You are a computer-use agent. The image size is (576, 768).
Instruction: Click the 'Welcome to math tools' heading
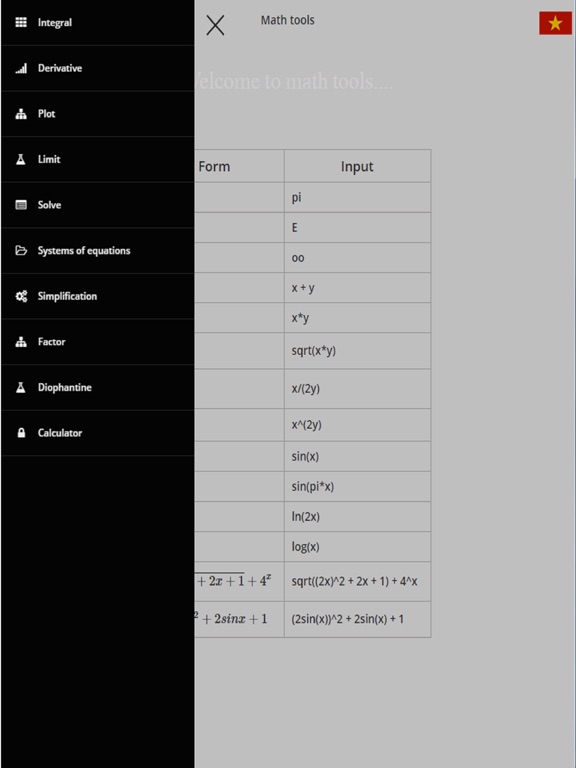click(x=293, y=81)
